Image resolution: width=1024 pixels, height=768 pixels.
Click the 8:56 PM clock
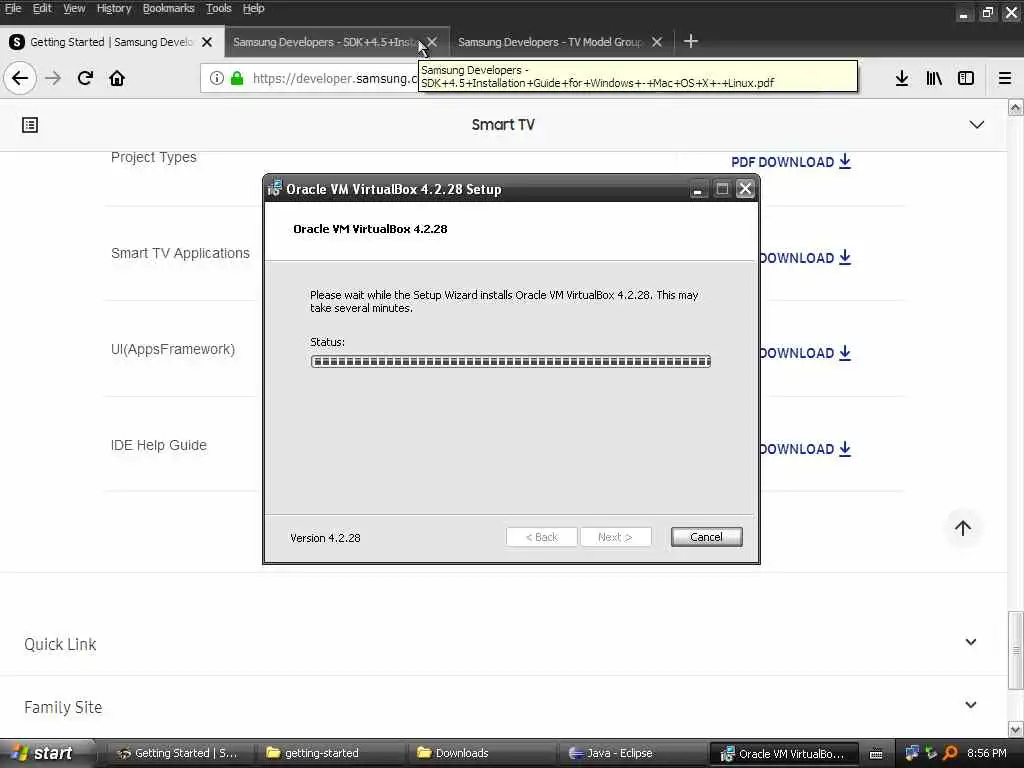tap(987, 753)
